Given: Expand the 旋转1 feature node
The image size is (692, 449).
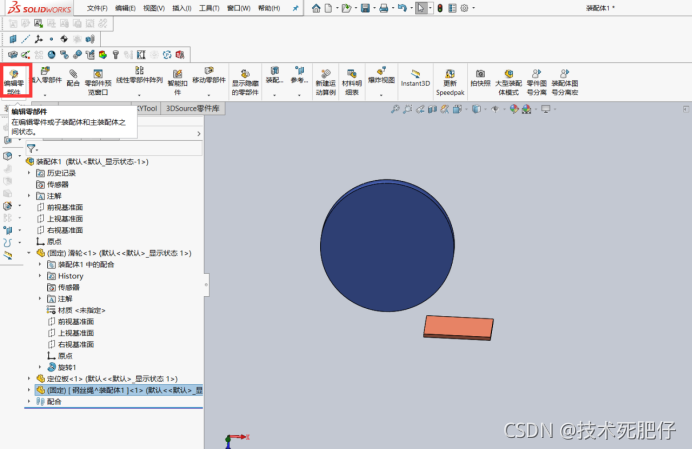Looking at the screenshot, I should click(40, 367).
